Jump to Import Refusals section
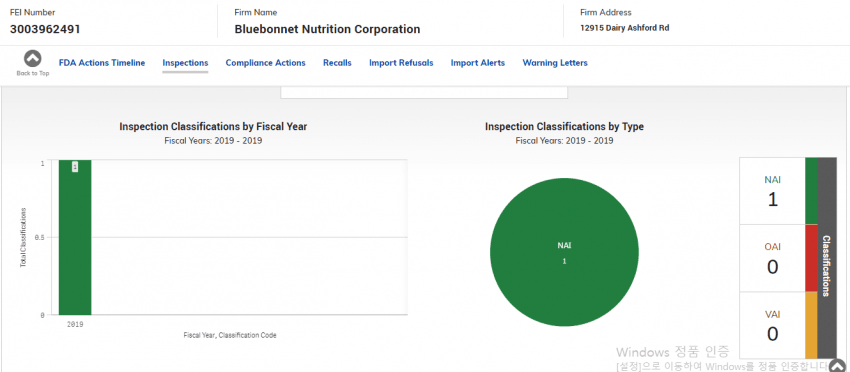Viewport: 850px width, 372px height. click(x=401, y=63)
